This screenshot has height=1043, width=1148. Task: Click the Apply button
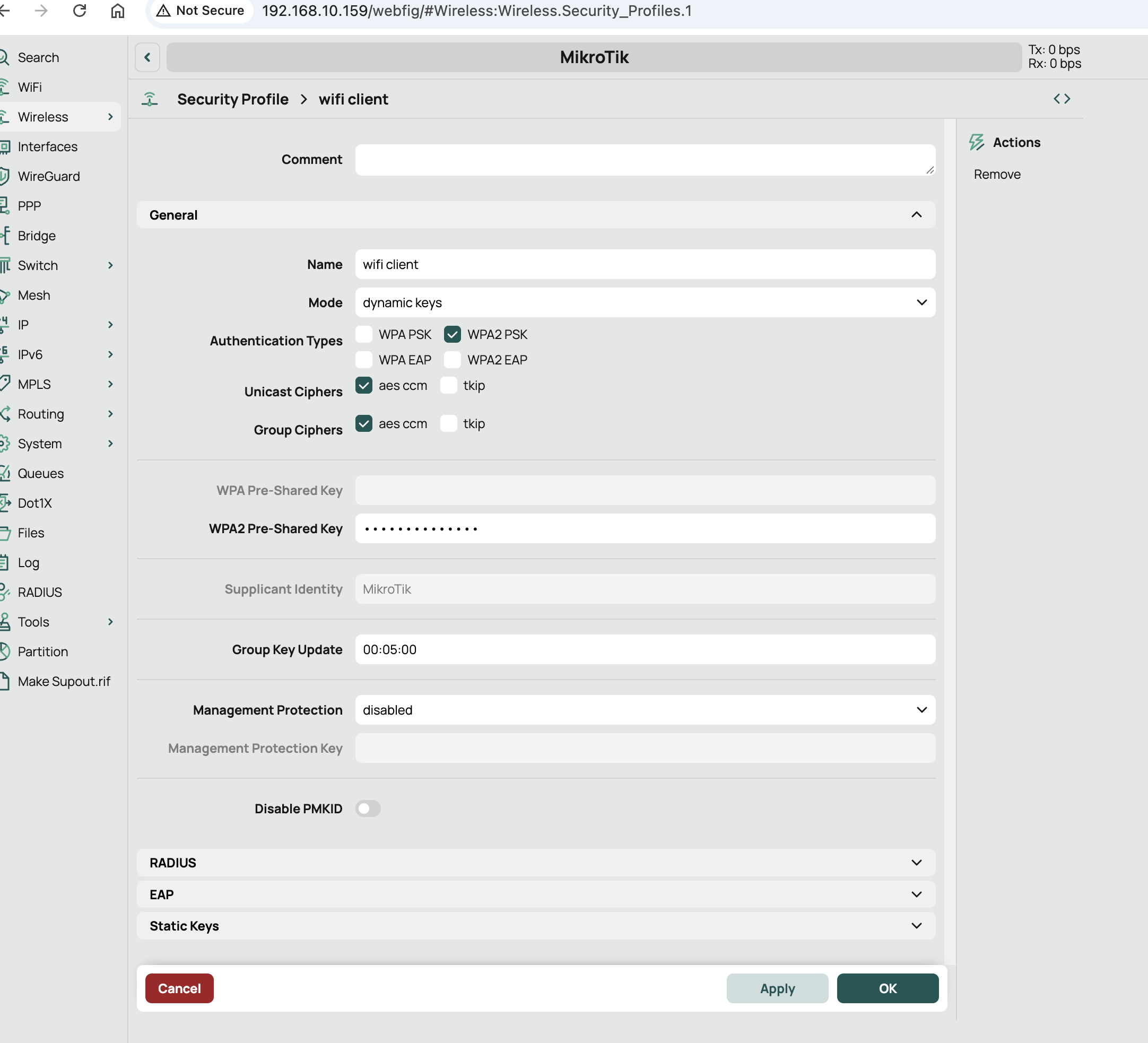777,988
